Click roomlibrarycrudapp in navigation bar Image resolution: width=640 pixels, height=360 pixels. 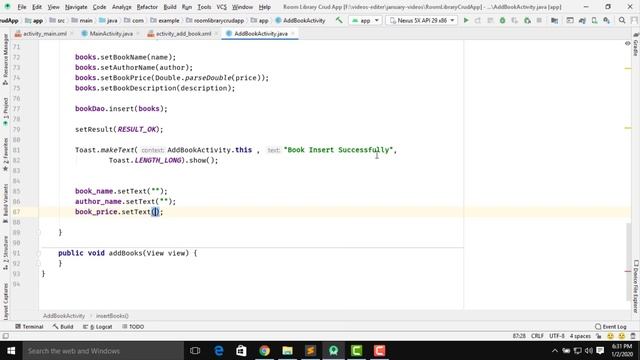[215, 20]
